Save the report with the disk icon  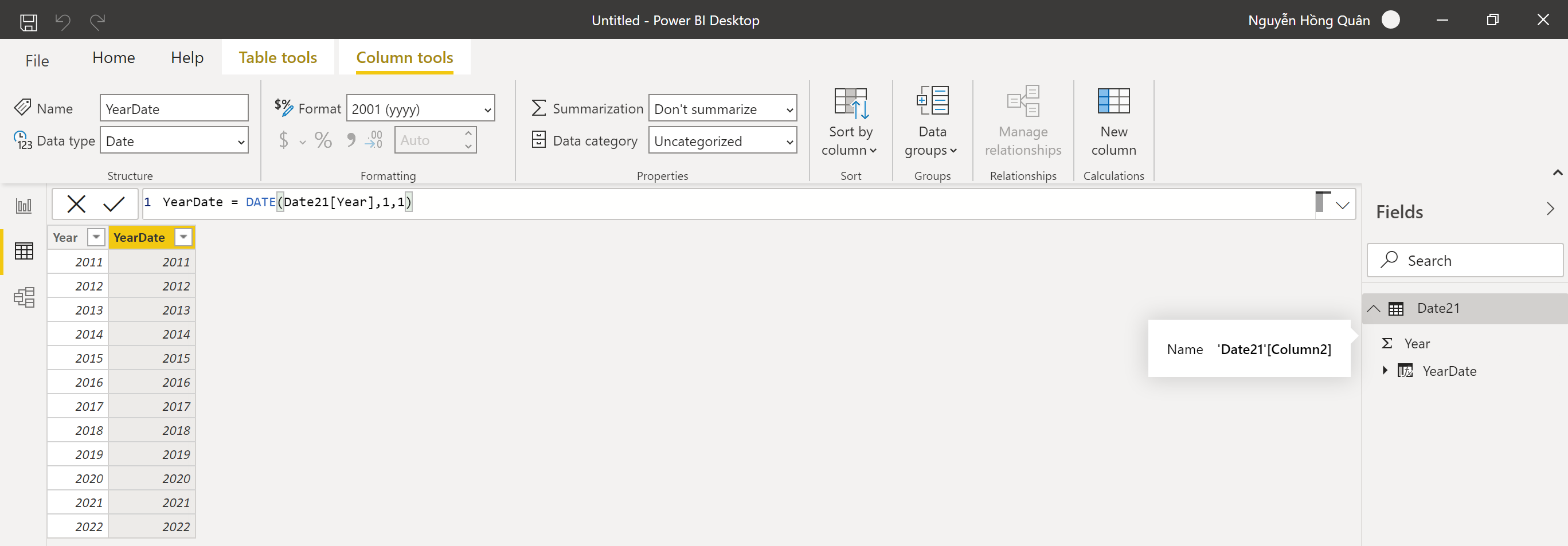coord(29,22)
